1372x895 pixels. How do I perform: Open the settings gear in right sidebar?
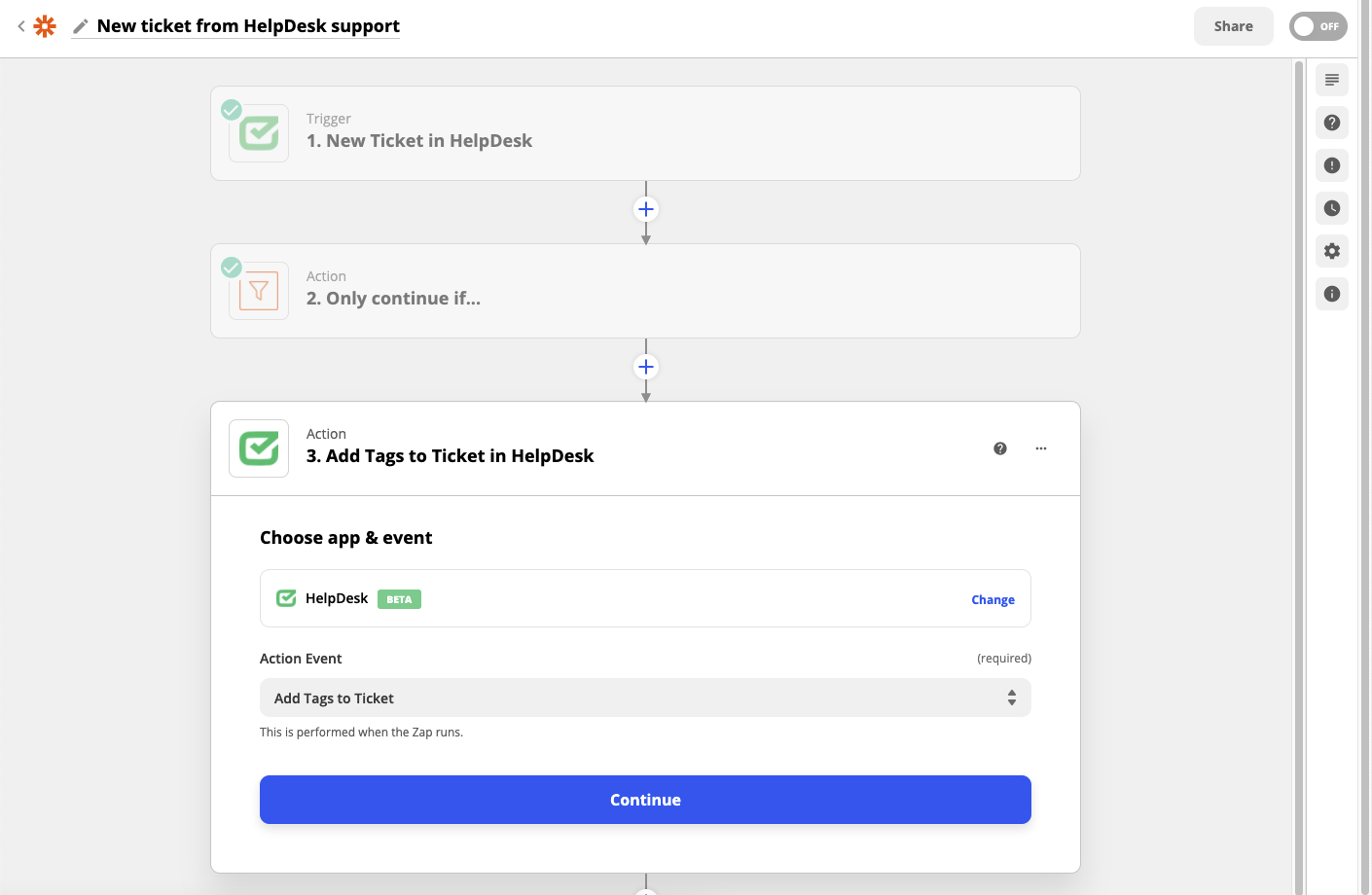coord(1332,251)
